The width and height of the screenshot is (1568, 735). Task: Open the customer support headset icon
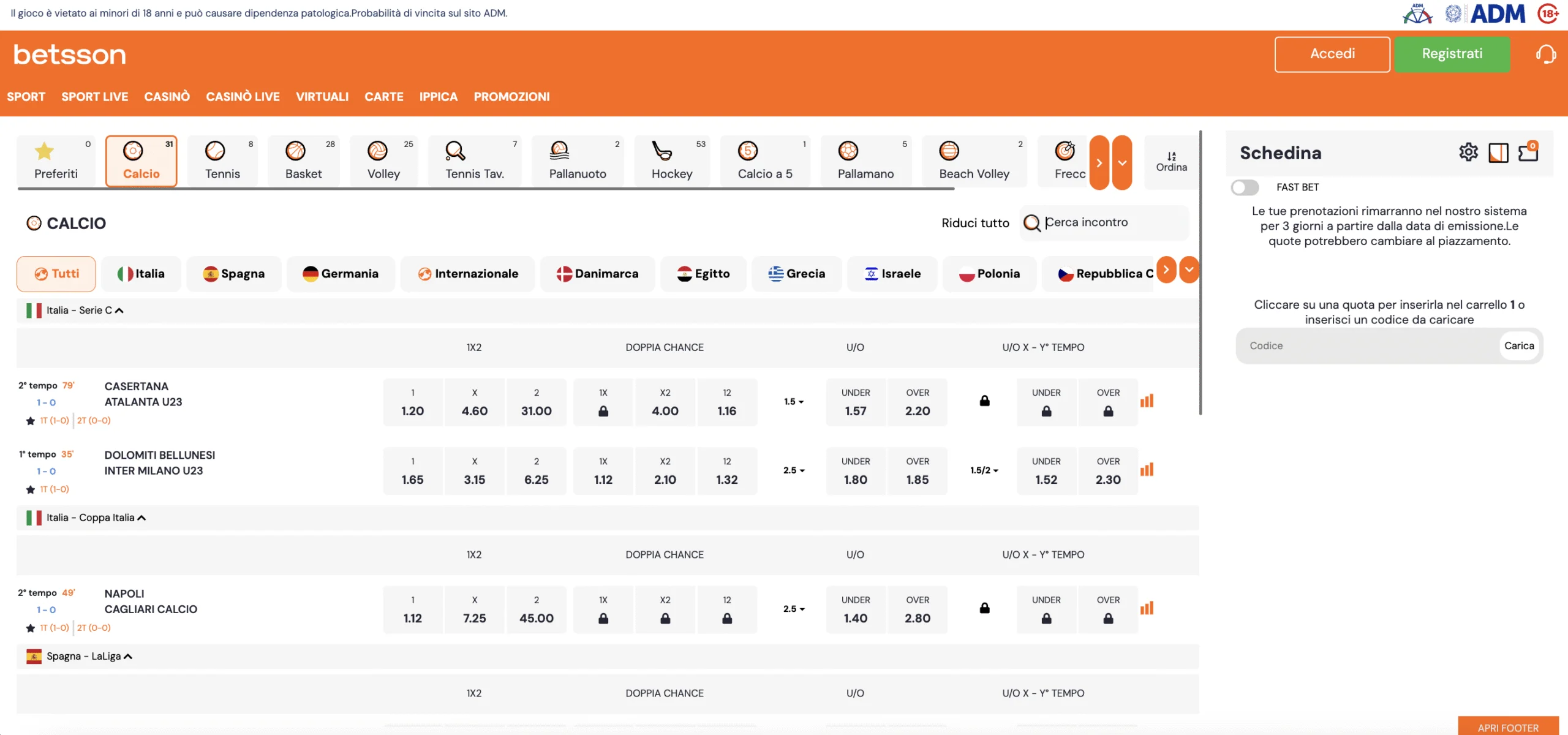click(1546, 54)
